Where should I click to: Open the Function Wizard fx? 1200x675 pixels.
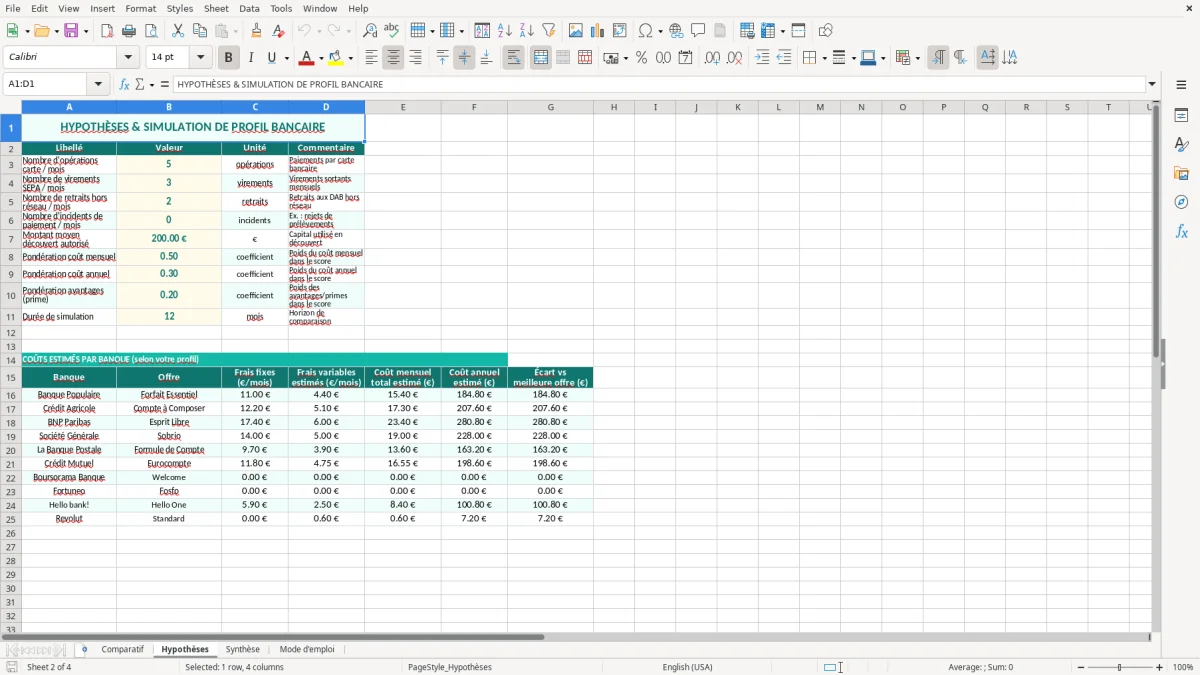point(124,84)
